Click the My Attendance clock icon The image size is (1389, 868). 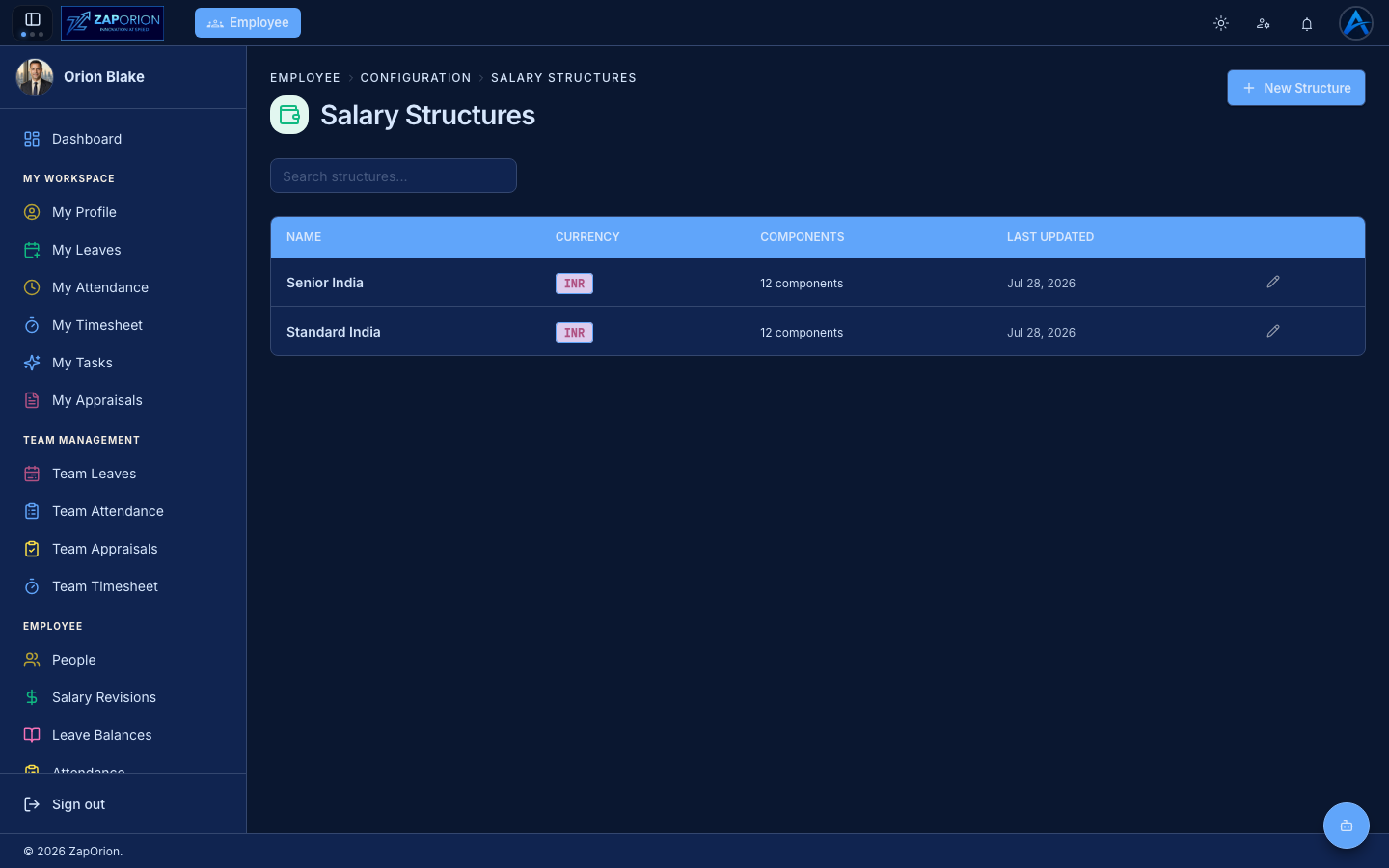tap(32, 287)
